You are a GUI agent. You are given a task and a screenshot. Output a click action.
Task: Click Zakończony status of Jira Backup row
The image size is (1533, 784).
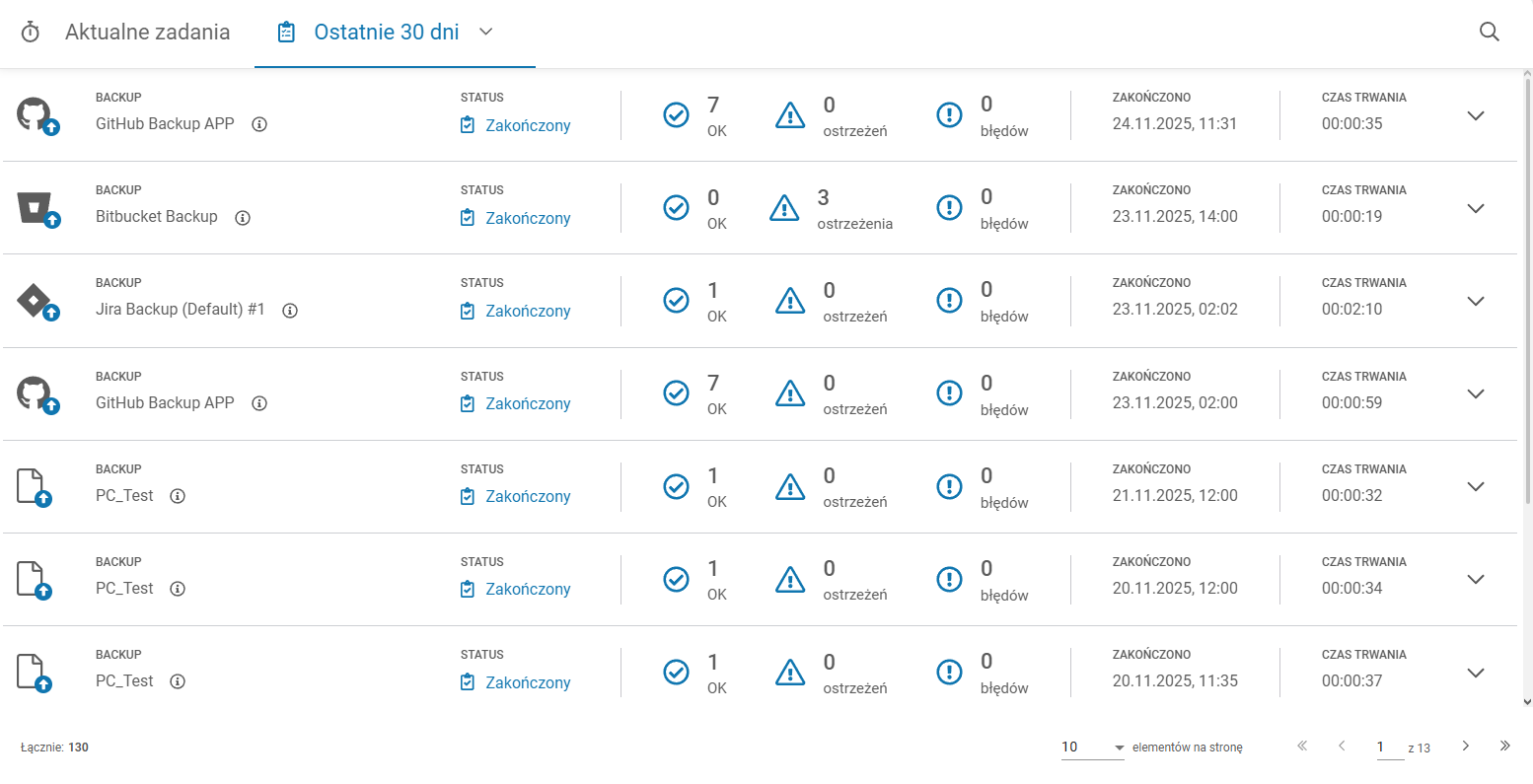(x=527, y=311)
